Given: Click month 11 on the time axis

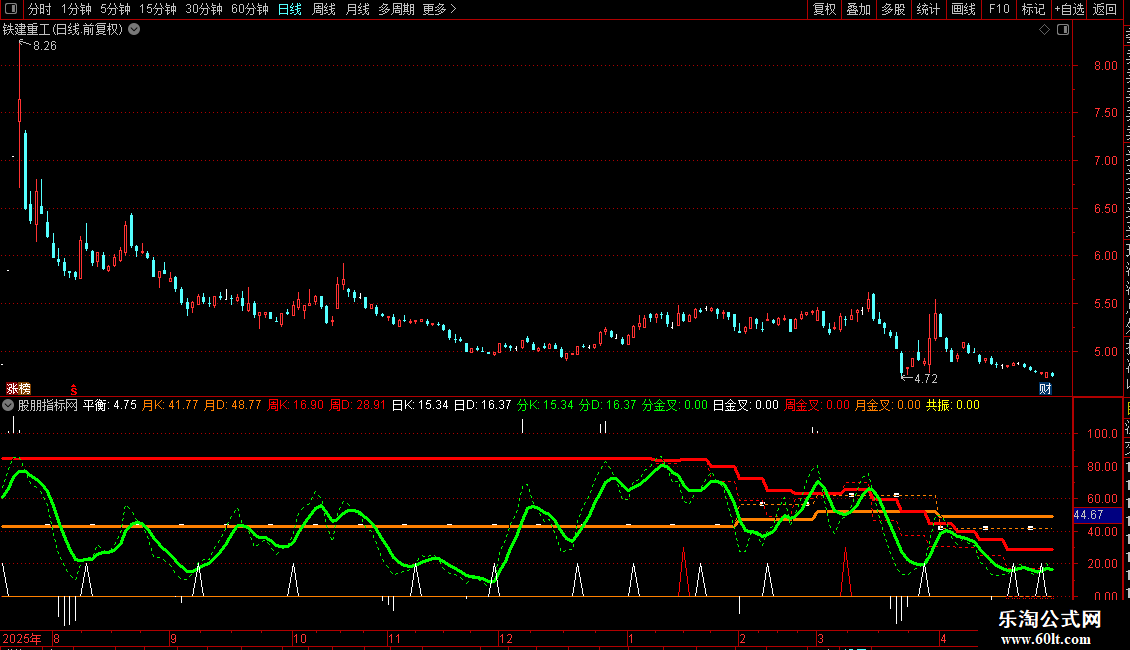Looking at the screenshot, I should tap(394, 639).
